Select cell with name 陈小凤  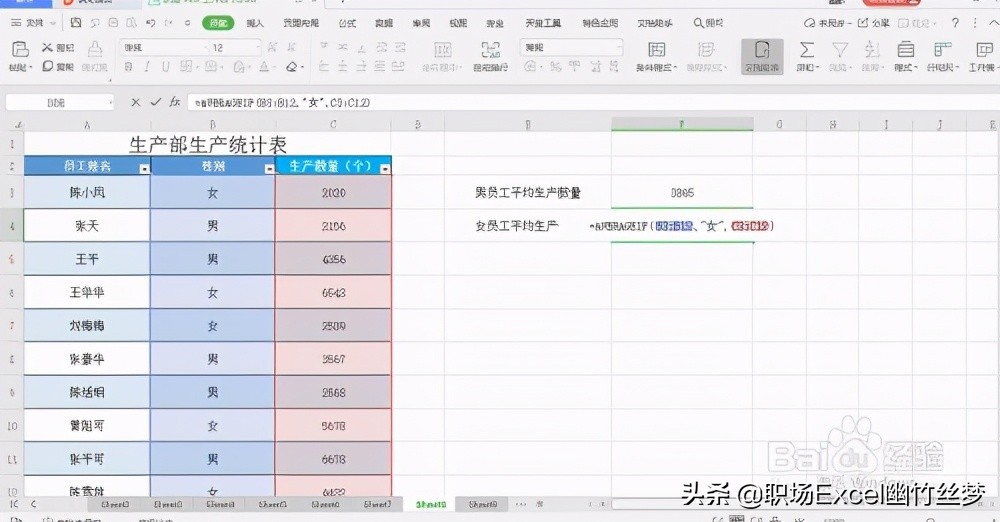point(87,192)
